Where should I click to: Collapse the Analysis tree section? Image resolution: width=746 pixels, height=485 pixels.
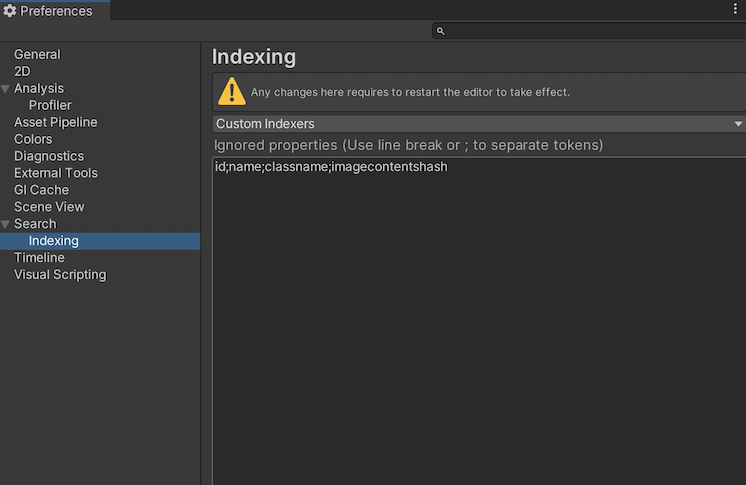(x=6, y=89)
